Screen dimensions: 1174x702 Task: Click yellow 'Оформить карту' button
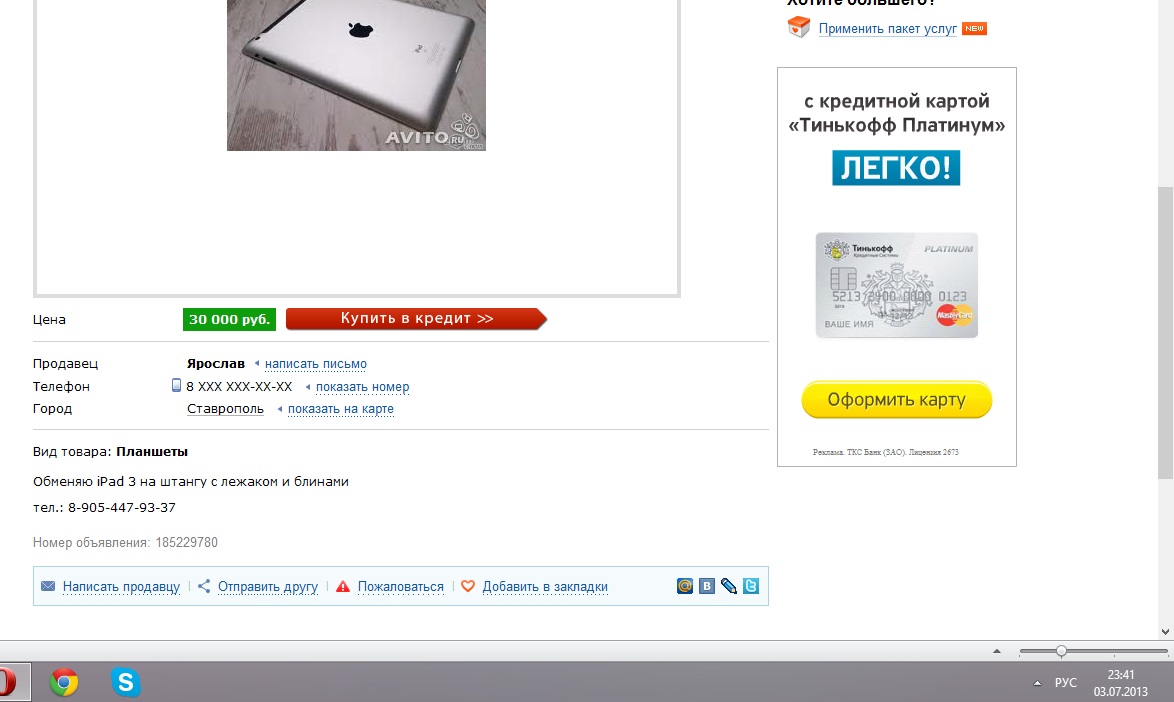pos(896,400)
